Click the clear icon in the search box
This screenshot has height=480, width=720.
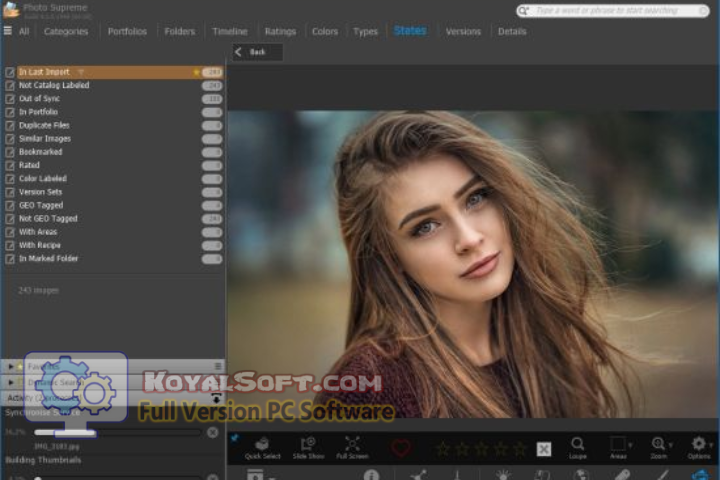(703, 11)
